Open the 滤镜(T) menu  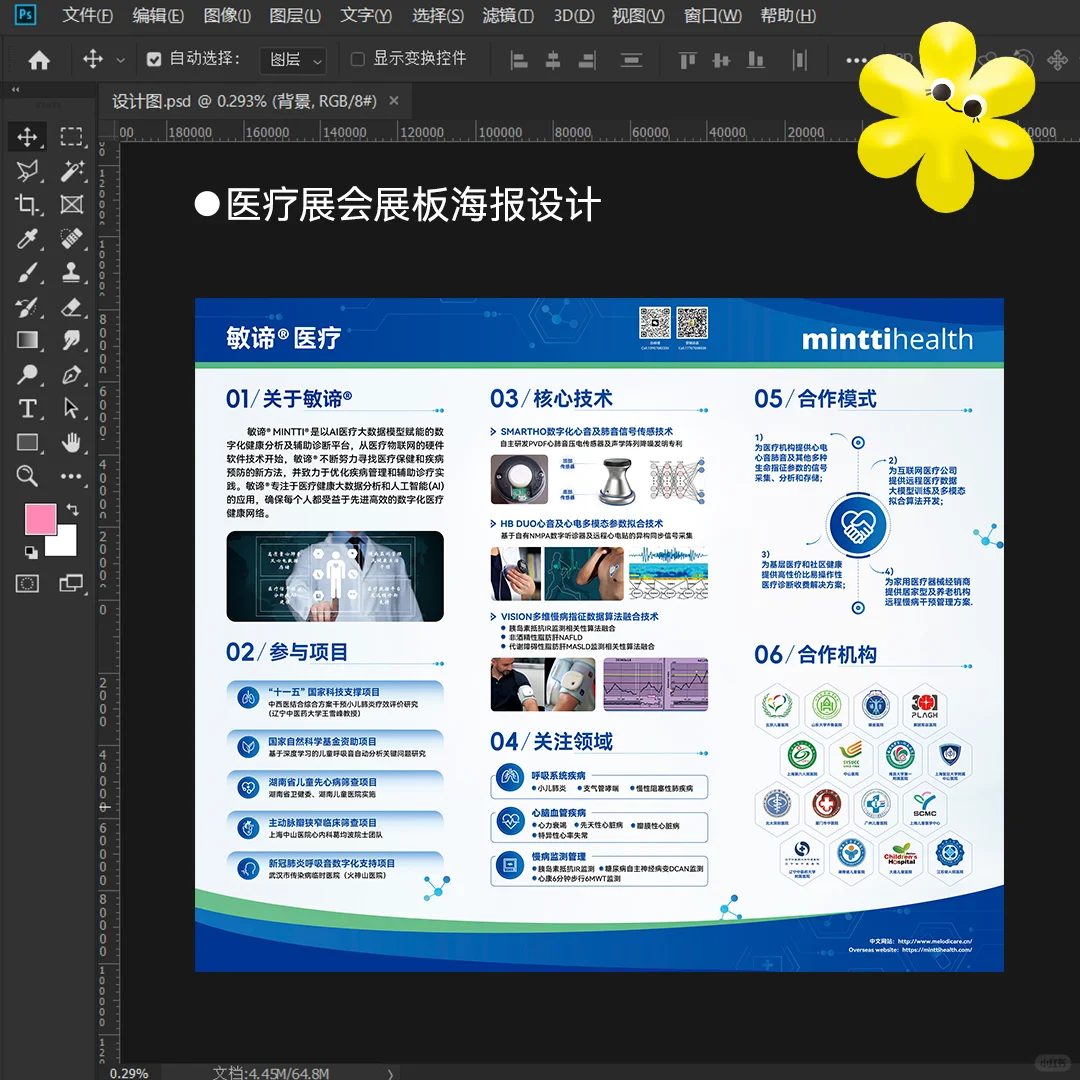point(508,15)
